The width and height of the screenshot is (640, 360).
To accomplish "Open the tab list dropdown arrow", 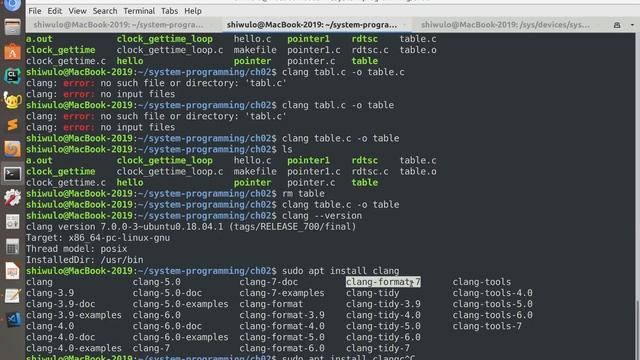I will (632, 25).
